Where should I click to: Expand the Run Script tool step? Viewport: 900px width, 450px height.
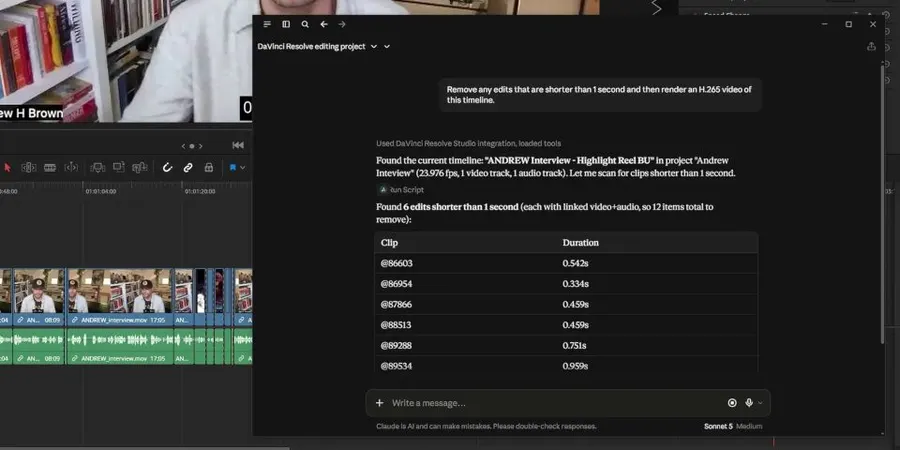click(401, 189)
